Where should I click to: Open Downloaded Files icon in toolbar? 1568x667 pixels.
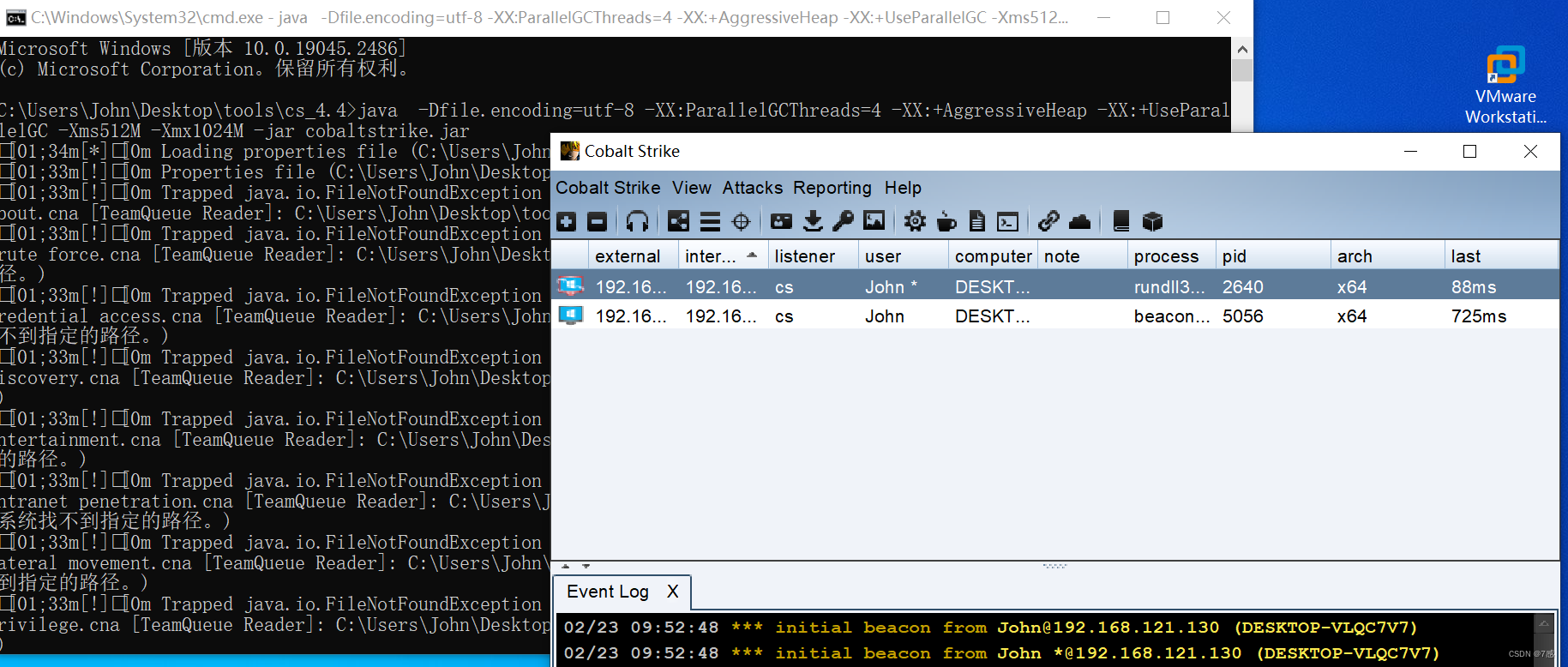[x=813, y=222]
